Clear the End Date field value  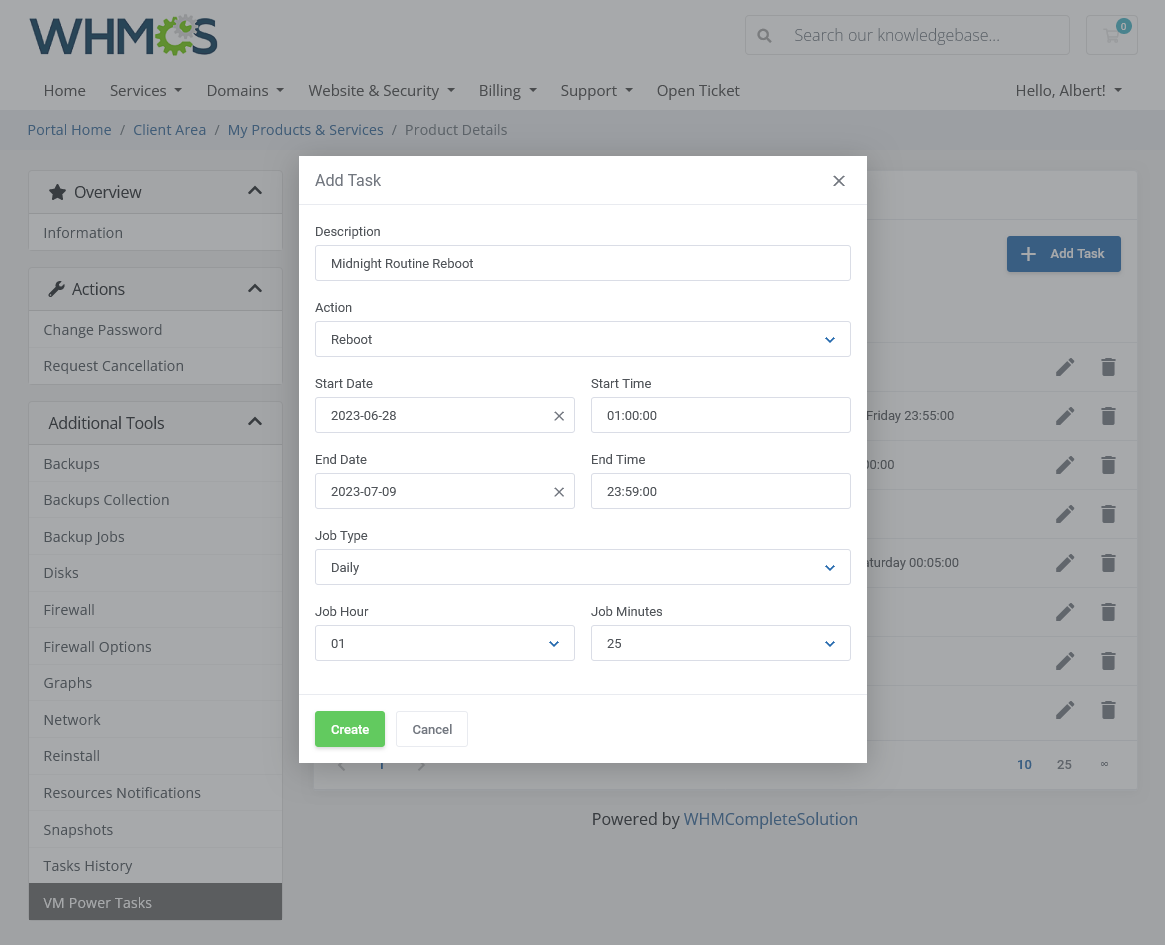pos(559,492)
